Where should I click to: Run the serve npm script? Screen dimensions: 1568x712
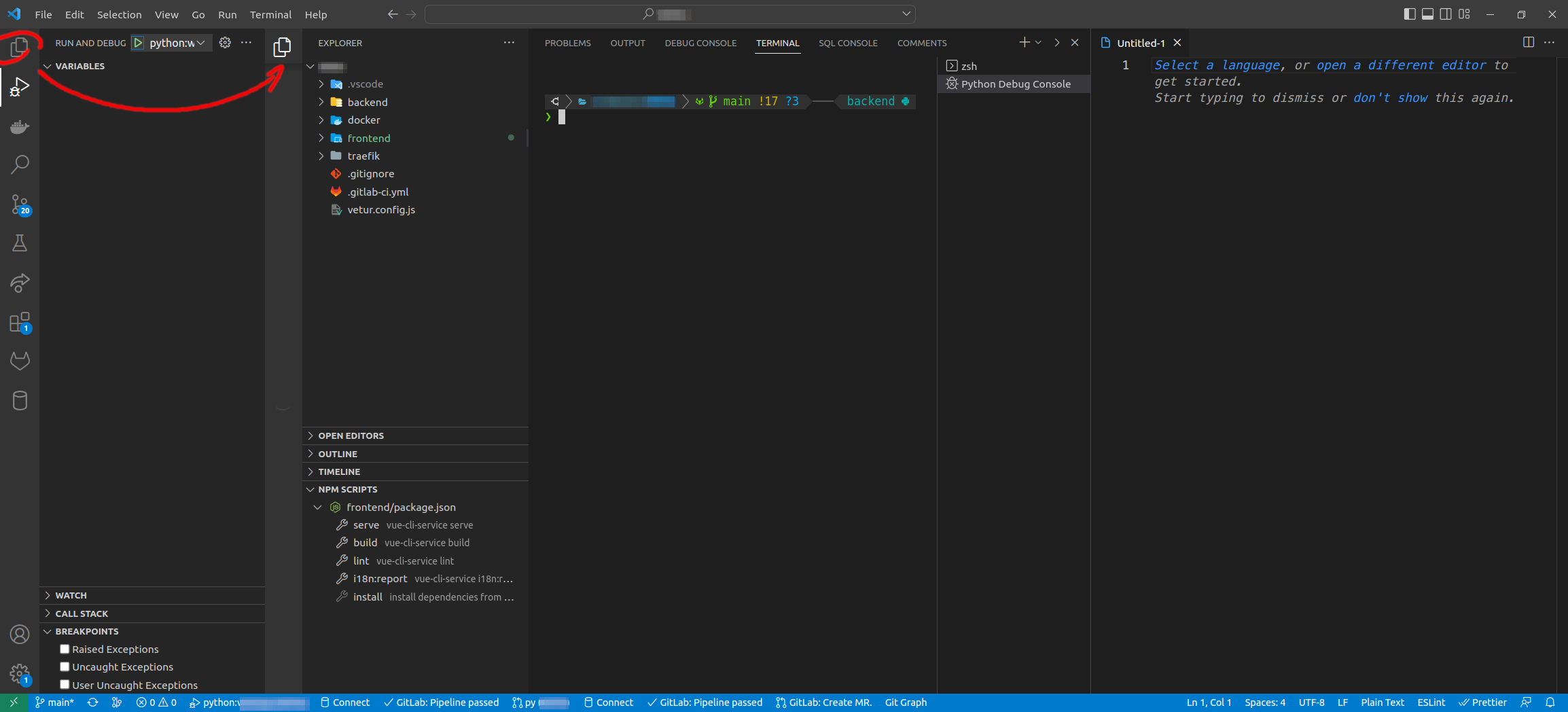pyautogui.click(x=366, y=524)
